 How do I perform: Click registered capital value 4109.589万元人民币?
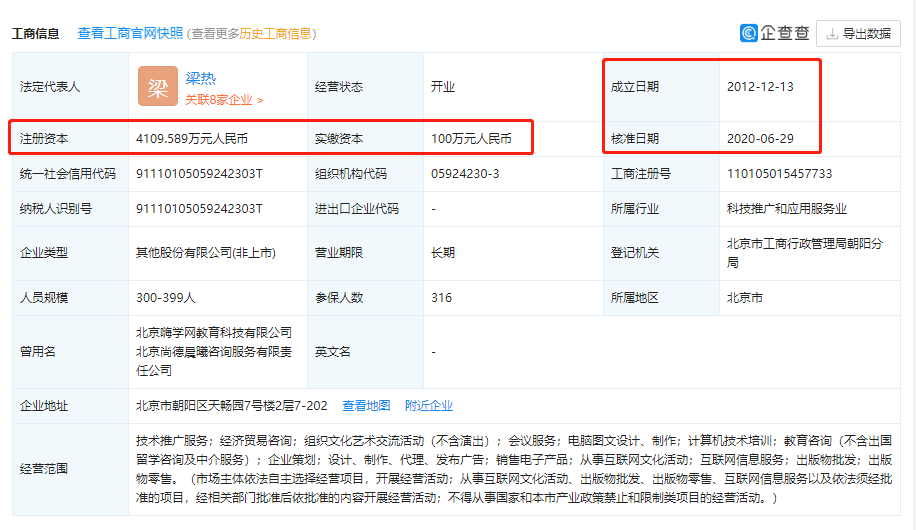[198, 138]
